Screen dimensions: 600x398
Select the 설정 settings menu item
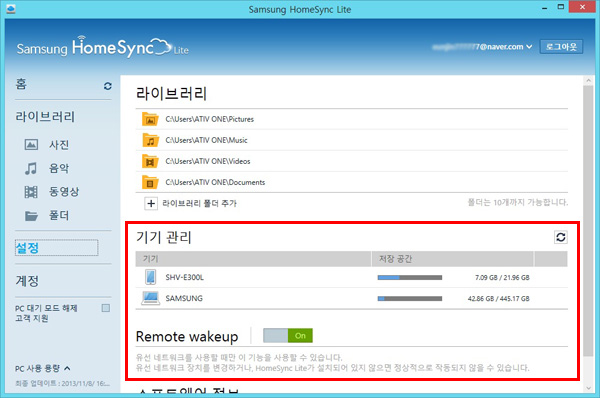56,248
